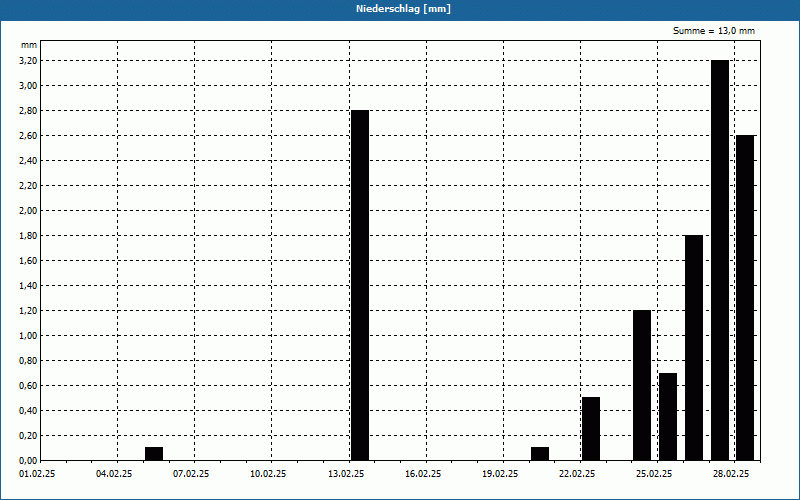Image resolution: width=800 pixels, height=500 pixels.
Task: Select the 1,80 mm precipitation bar
Action: 694,348
